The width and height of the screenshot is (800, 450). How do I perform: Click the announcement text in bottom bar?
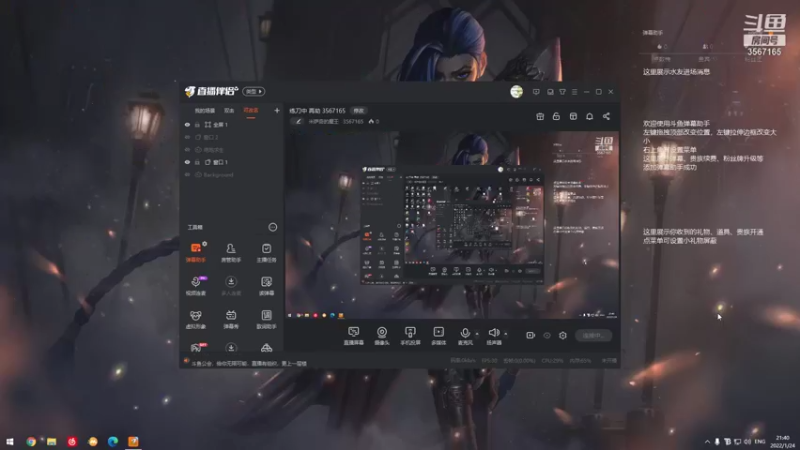[249, 363]
